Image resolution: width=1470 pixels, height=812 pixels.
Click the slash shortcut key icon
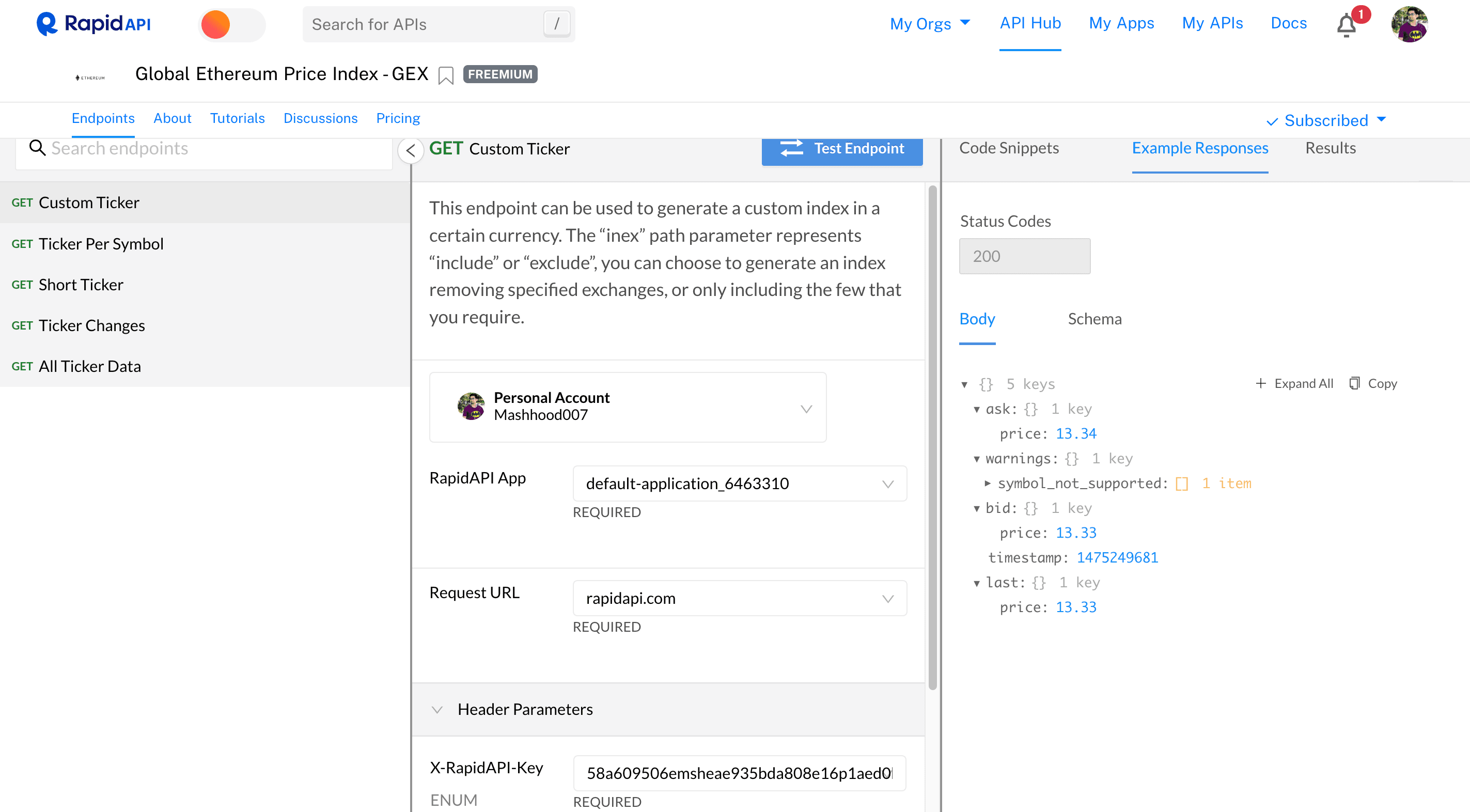[556, 24]
